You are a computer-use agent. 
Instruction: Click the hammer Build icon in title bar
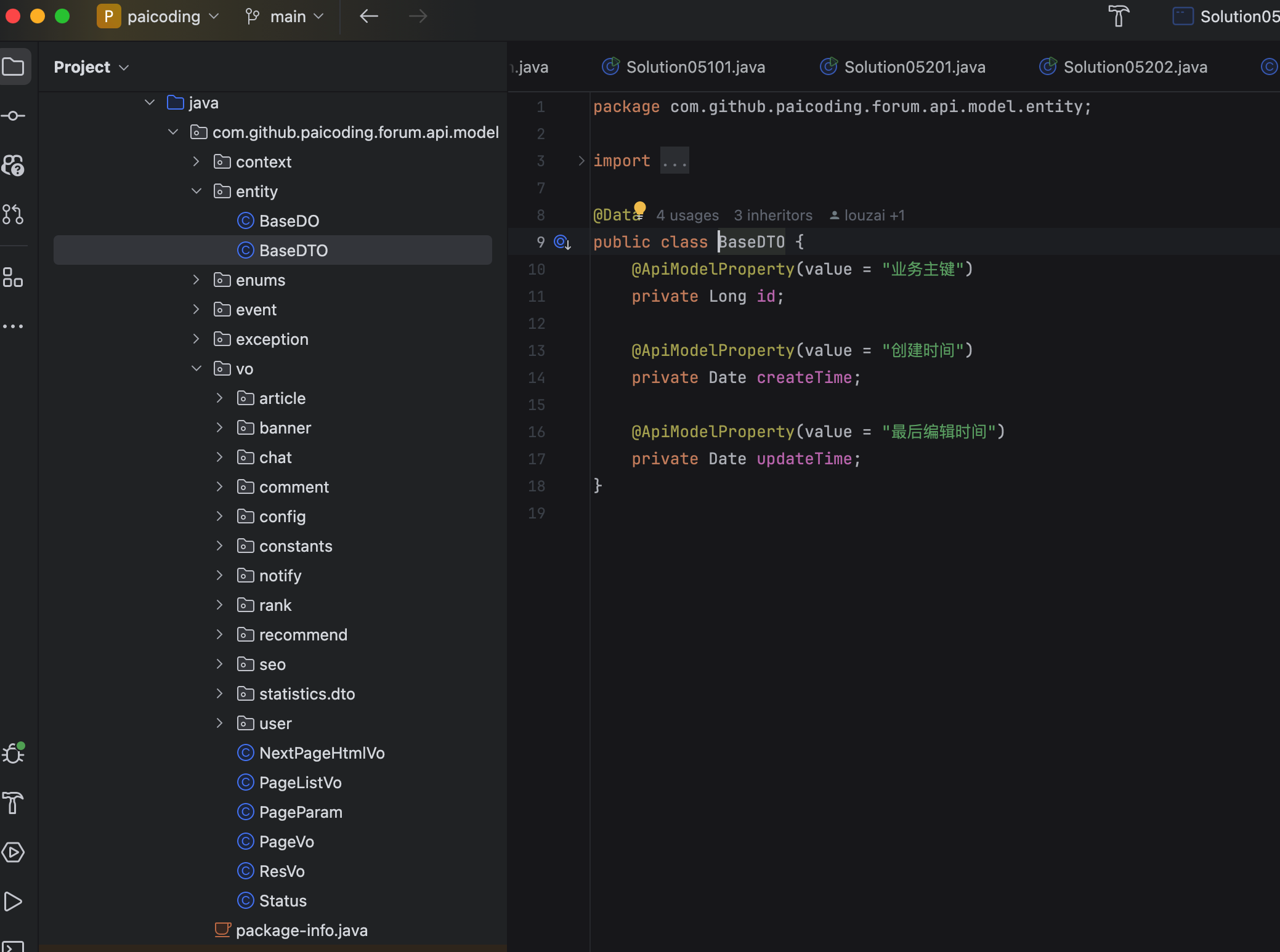tap(1119, 16)
